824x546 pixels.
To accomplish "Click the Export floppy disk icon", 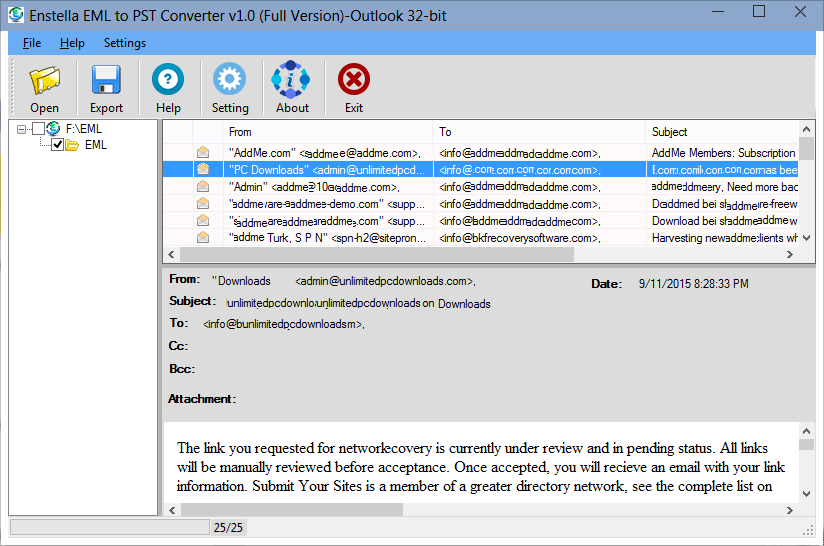I will click(x=106, y=80).
